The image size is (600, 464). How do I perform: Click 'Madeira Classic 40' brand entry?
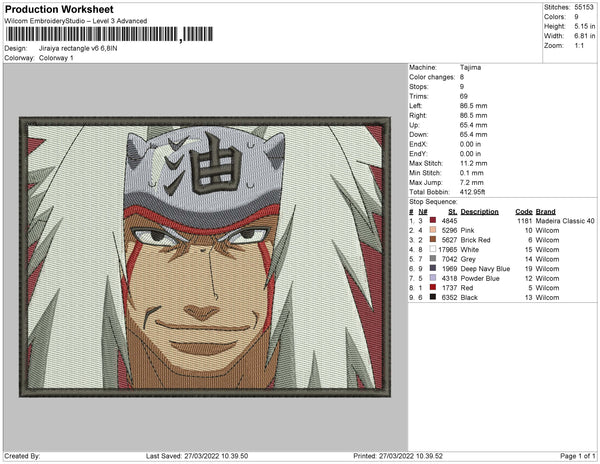(x=565, y=221)
